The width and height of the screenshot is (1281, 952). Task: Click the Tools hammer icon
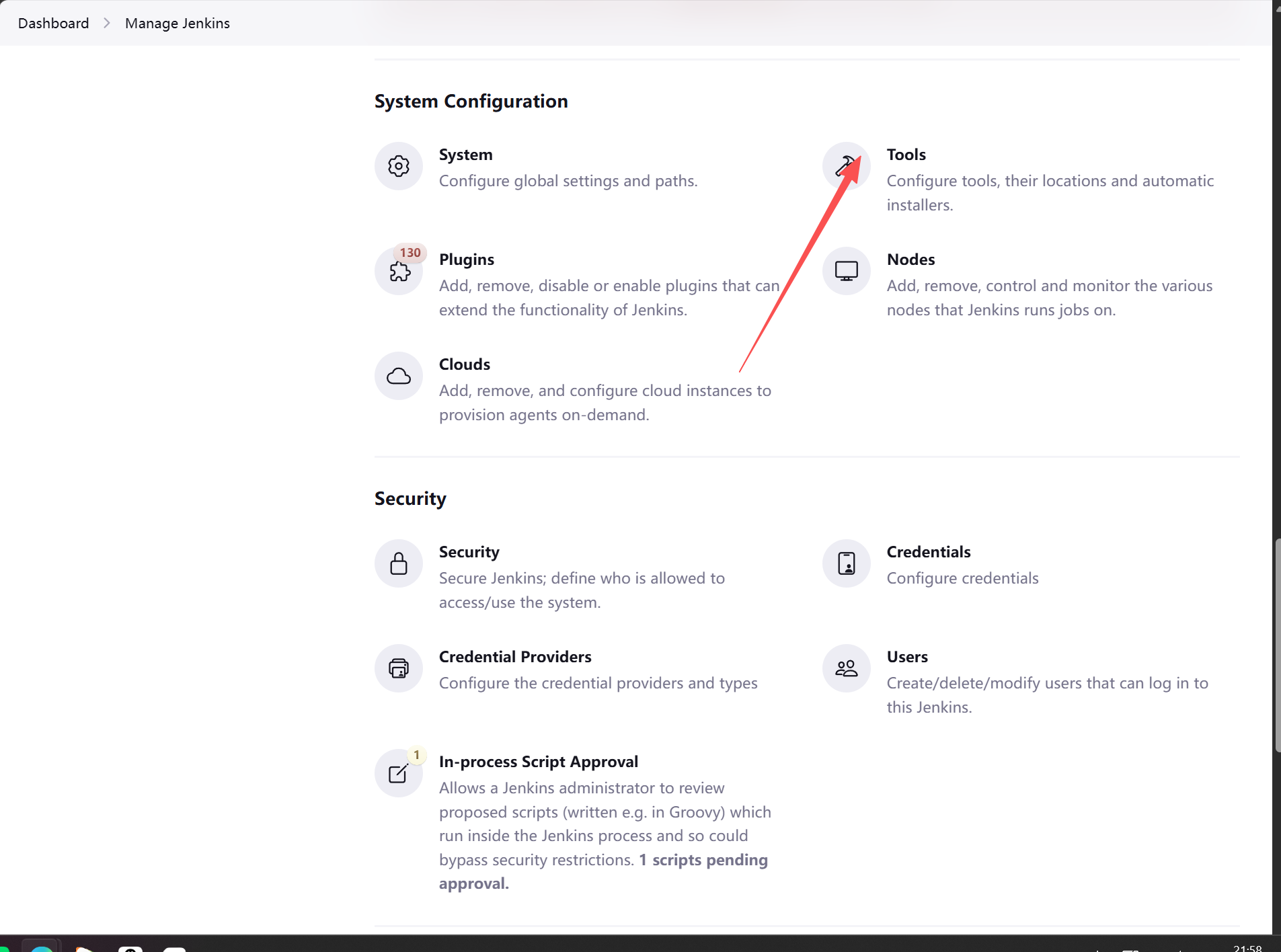pyautogui.click(x=847, y=166)
